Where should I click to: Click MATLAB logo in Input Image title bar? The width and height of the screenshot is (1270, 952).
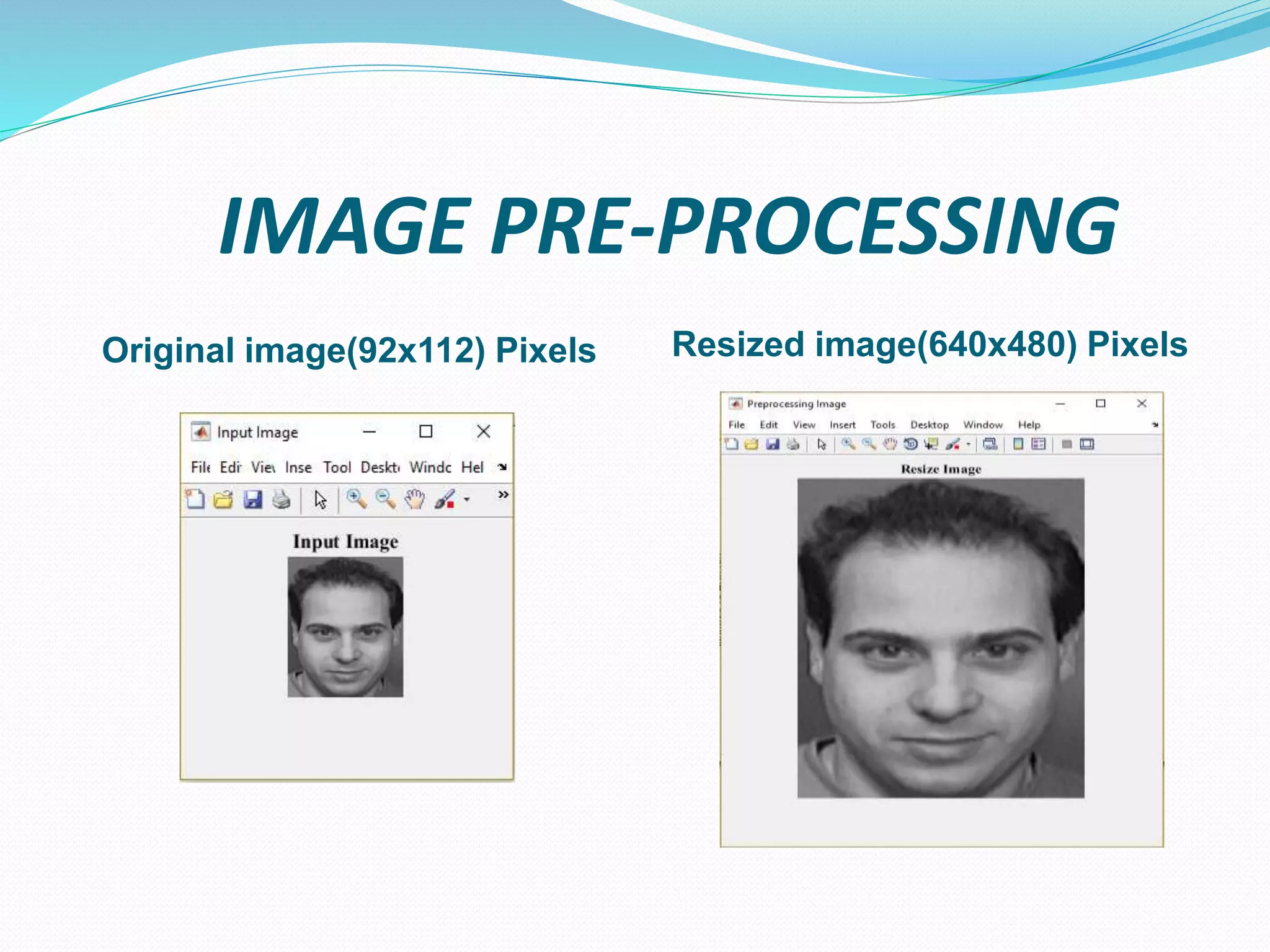pyautogui.click(x=200, y=431)
